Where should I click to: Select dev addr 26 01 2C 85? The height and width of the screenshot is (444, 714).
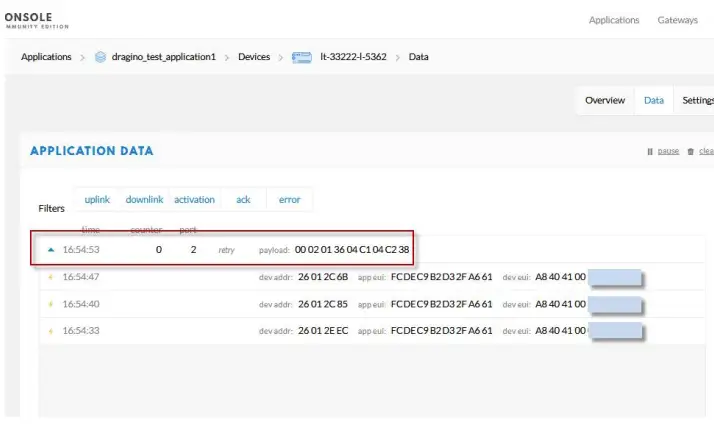click(323, 304)
